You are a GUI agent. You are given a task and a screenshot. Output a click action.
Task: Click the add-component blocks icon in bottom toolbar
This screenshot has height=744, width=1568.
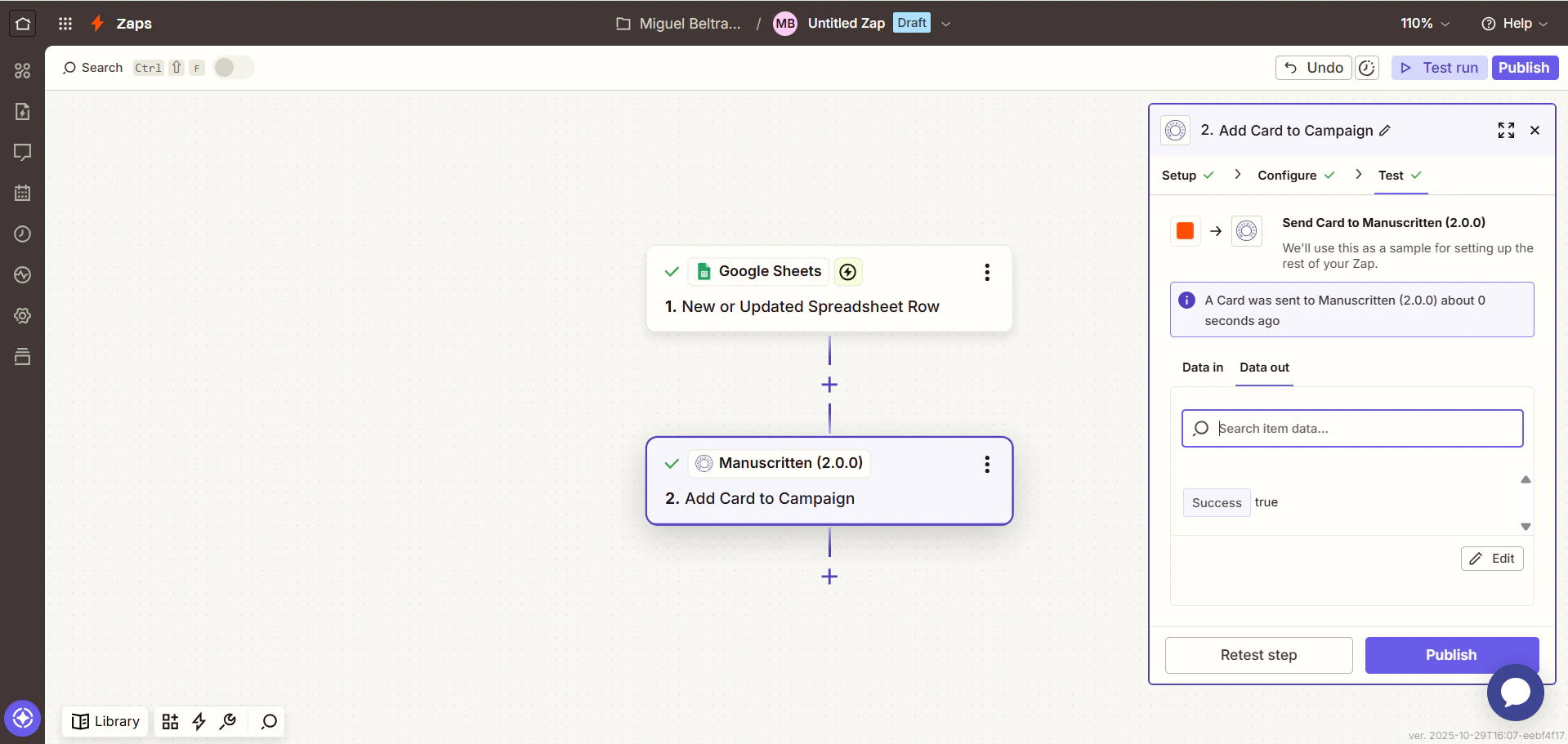[170, 721]
